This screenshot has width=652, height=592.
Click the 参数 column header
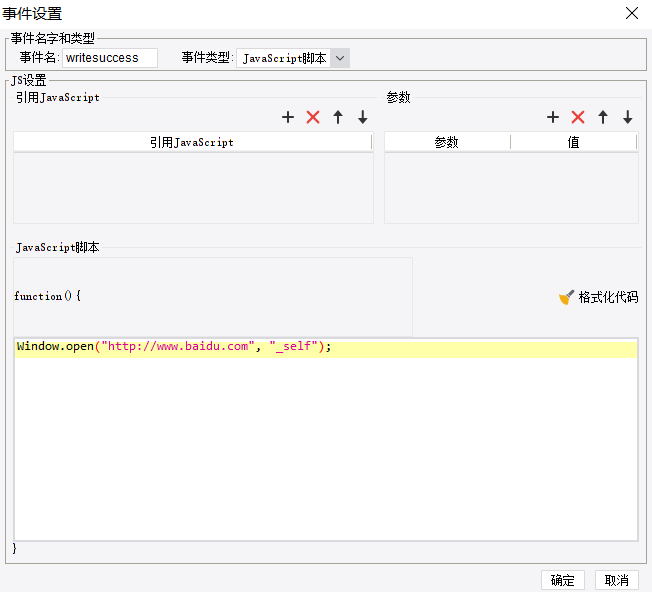click(x=447, y=142)
